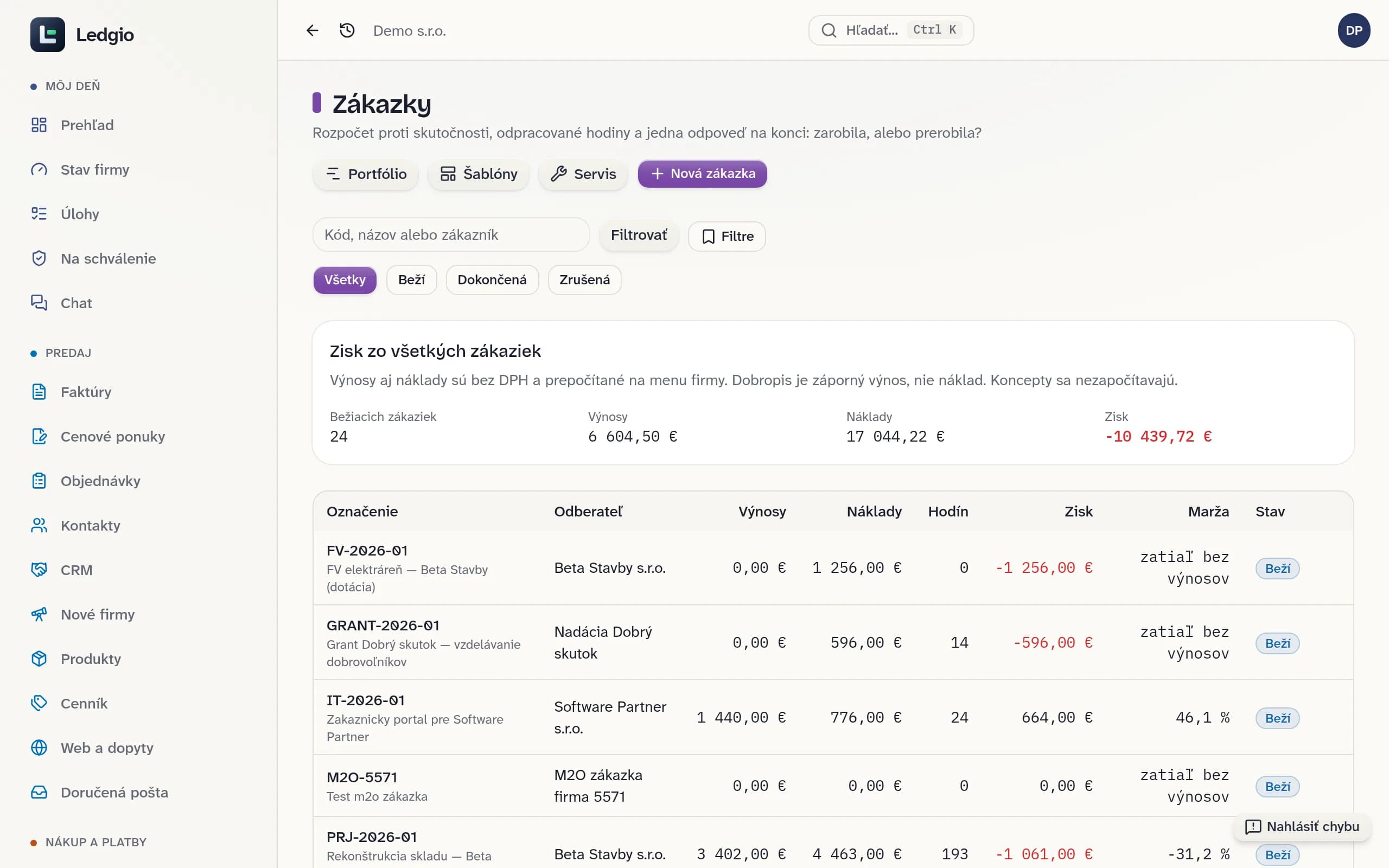This screenshot has width=1389, height=868.
Task: Go back with the left arrow icon
Action: (x=312, y=30)
